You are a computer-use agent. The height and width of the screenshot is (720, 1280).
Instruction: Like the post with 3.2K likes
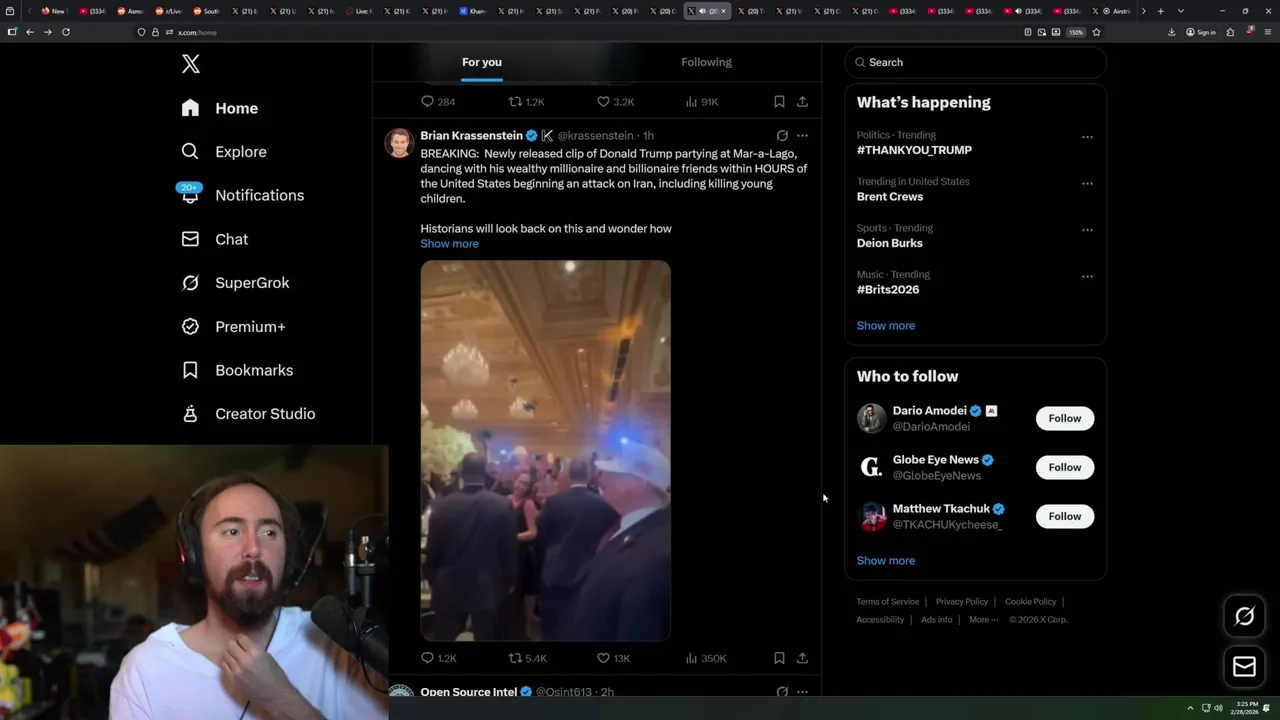click(x=616, y=102)
